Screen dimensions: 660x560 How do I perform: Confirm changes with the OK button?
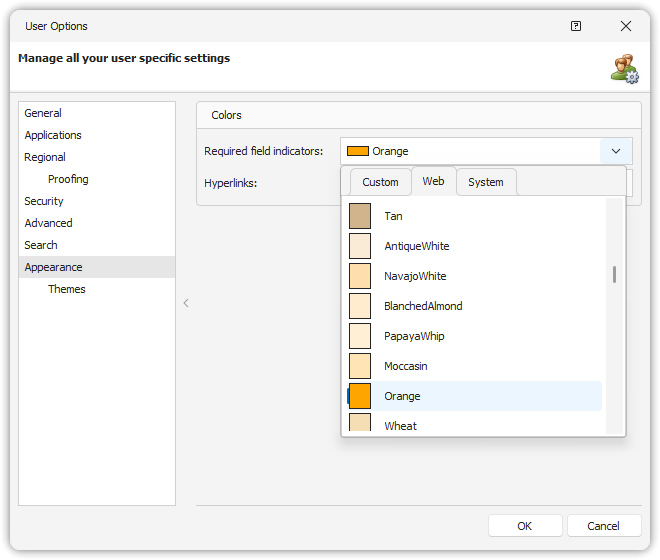pos(524,526)
